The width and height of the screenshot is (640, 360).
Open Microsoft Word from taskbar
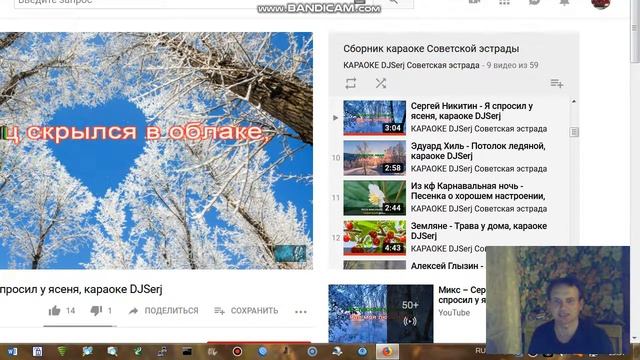coord(12,351)
